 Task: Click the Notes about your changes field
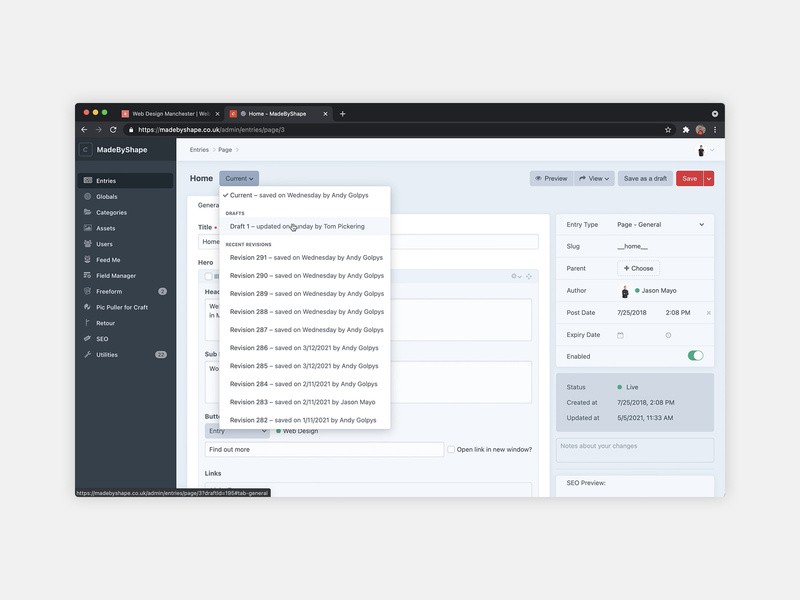tap(636, 449)
